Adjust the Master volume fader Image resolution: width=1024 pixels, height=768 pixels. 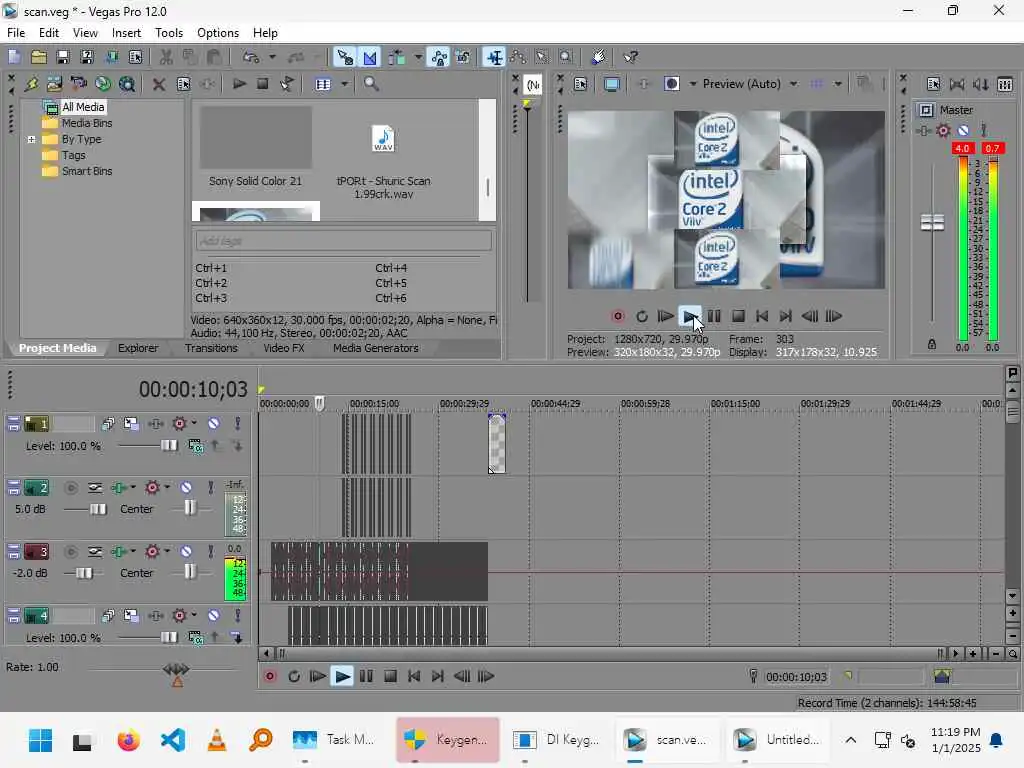coord(932,223)
